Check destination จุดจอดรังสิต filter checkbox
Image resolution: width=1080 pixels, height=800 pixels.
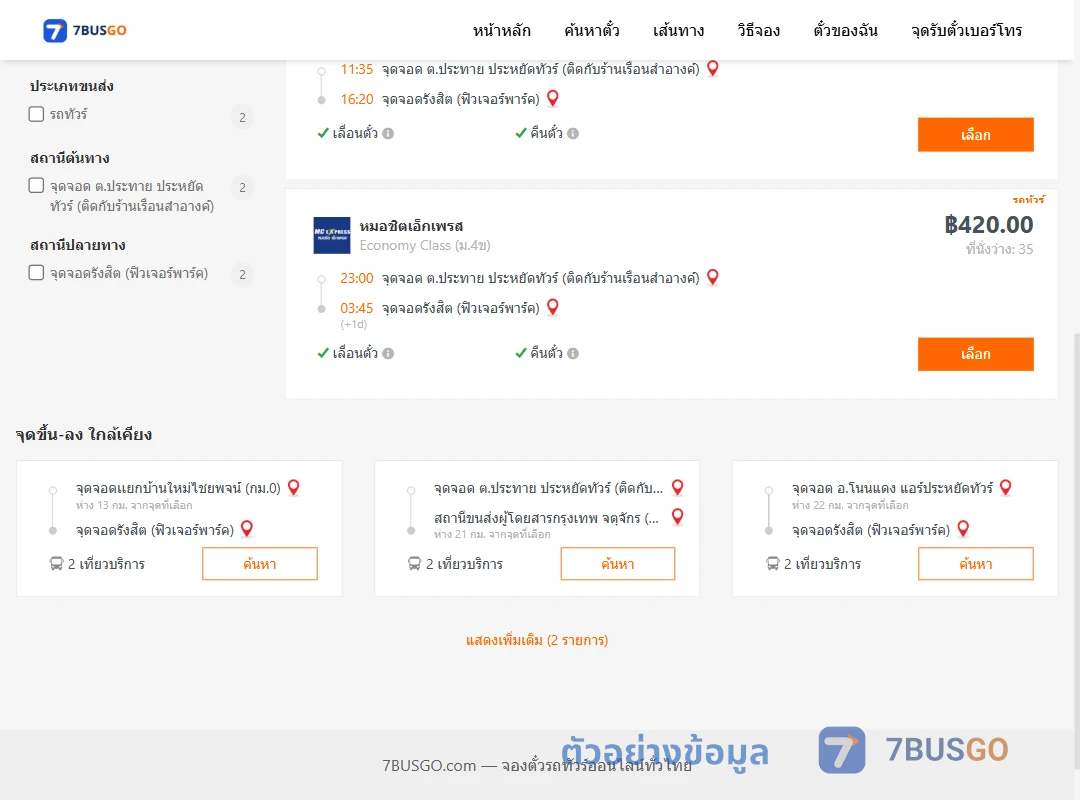pos(37,273)
